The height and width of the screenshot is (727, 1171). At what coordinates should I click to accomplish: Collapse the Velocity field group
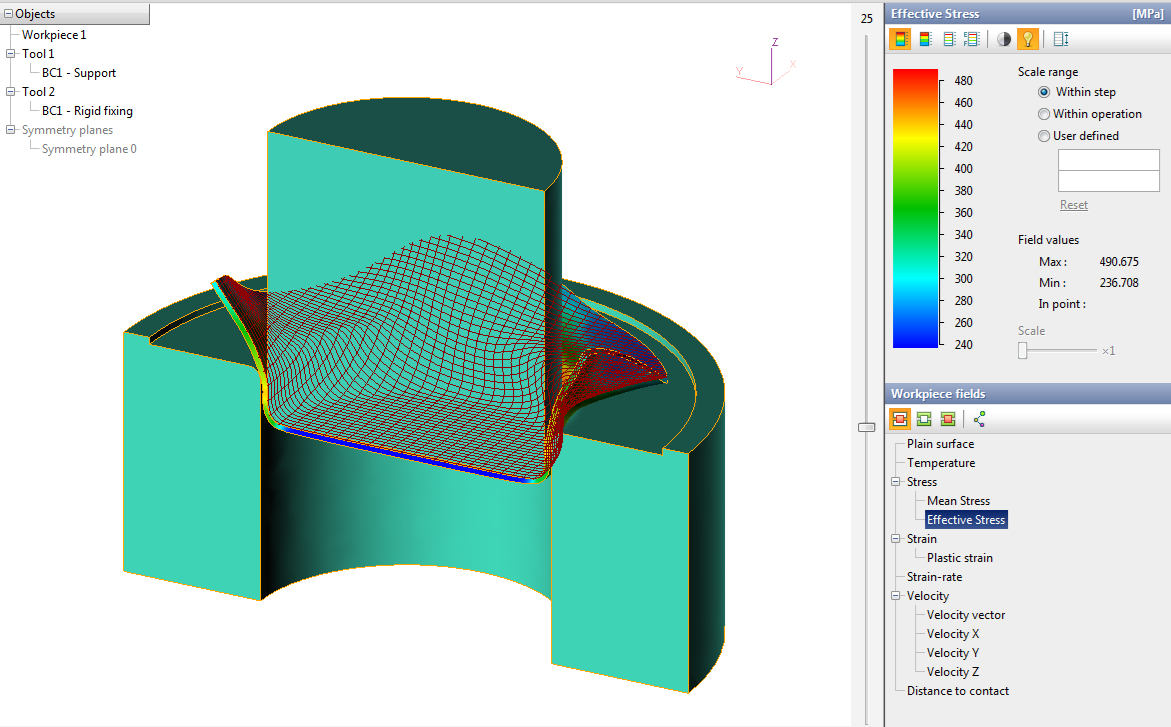coord(897,596)
